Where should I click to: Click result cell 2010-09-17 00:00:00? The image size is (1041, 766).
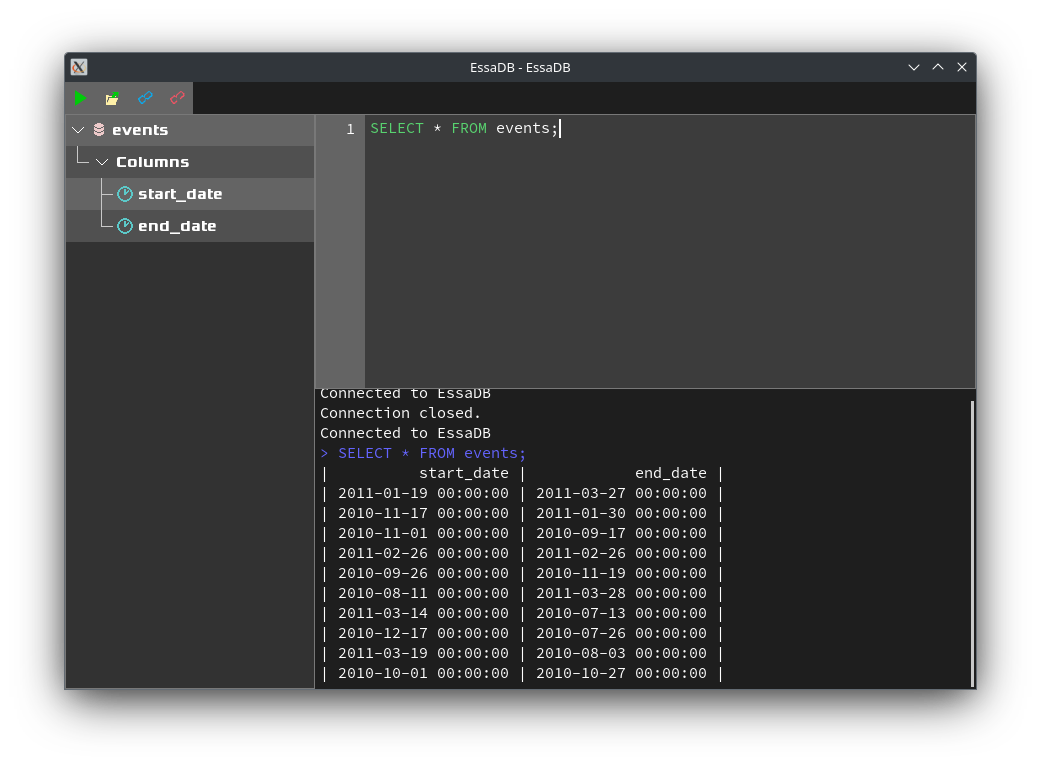tap(621, 533)
